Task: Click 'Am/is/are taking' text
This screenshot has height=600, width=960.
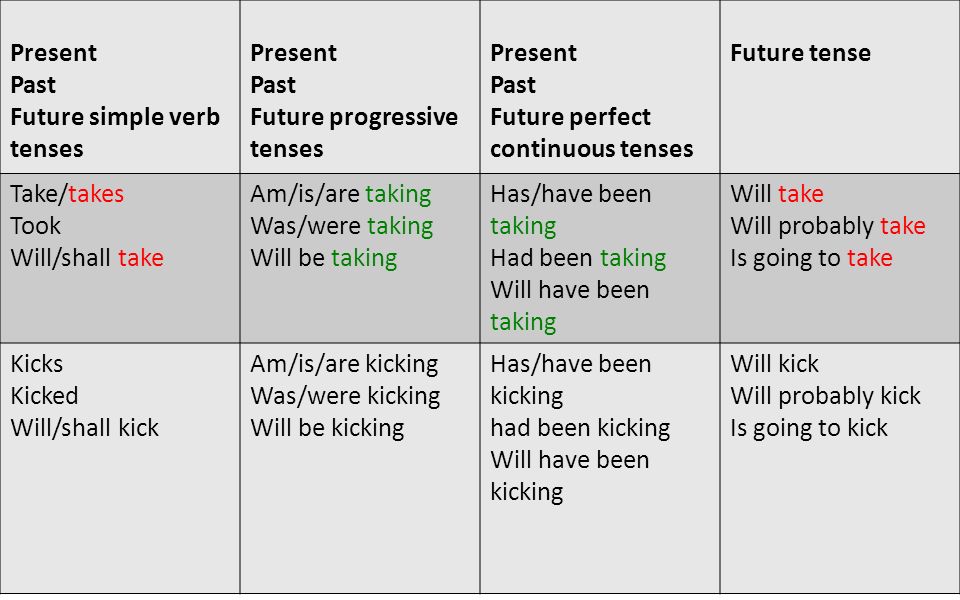Action: (x=340, y=194)
